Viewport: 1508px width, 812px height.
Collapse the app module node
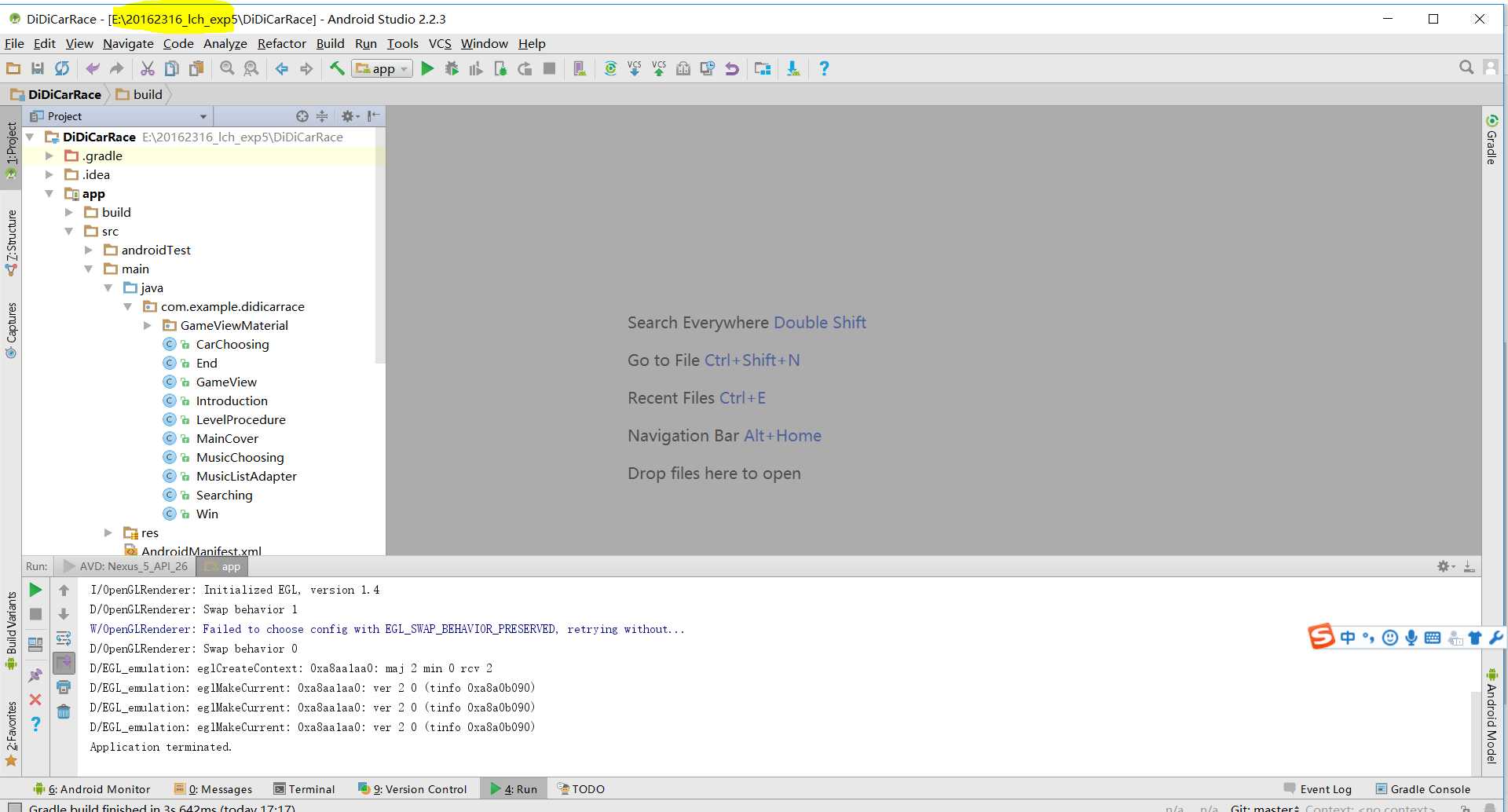49,193
